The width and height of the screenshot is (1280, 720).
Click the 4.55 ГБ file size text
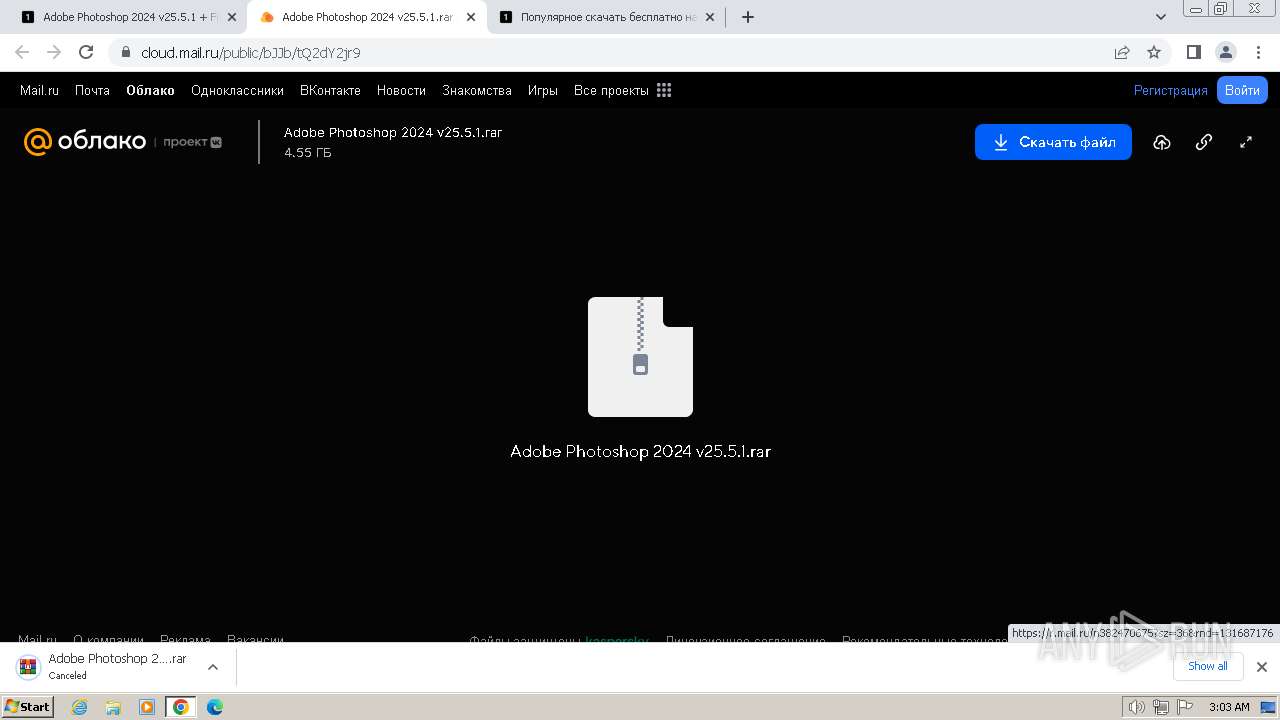tap(308, 153)
